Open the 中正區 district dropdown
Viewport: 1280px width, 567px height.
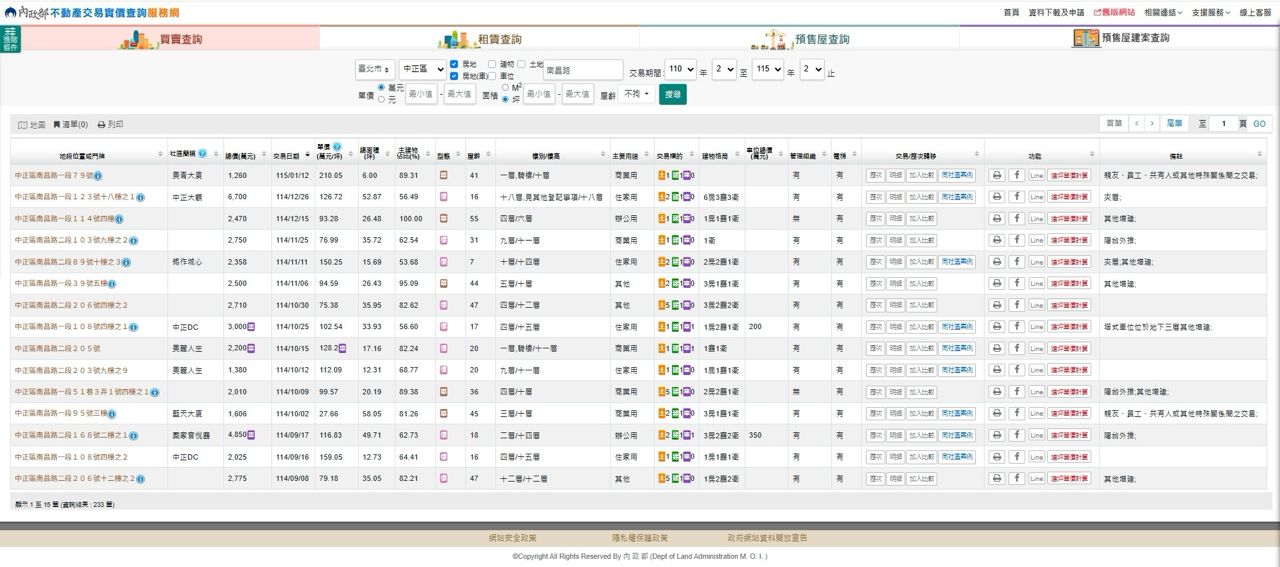tap(422, 70)
